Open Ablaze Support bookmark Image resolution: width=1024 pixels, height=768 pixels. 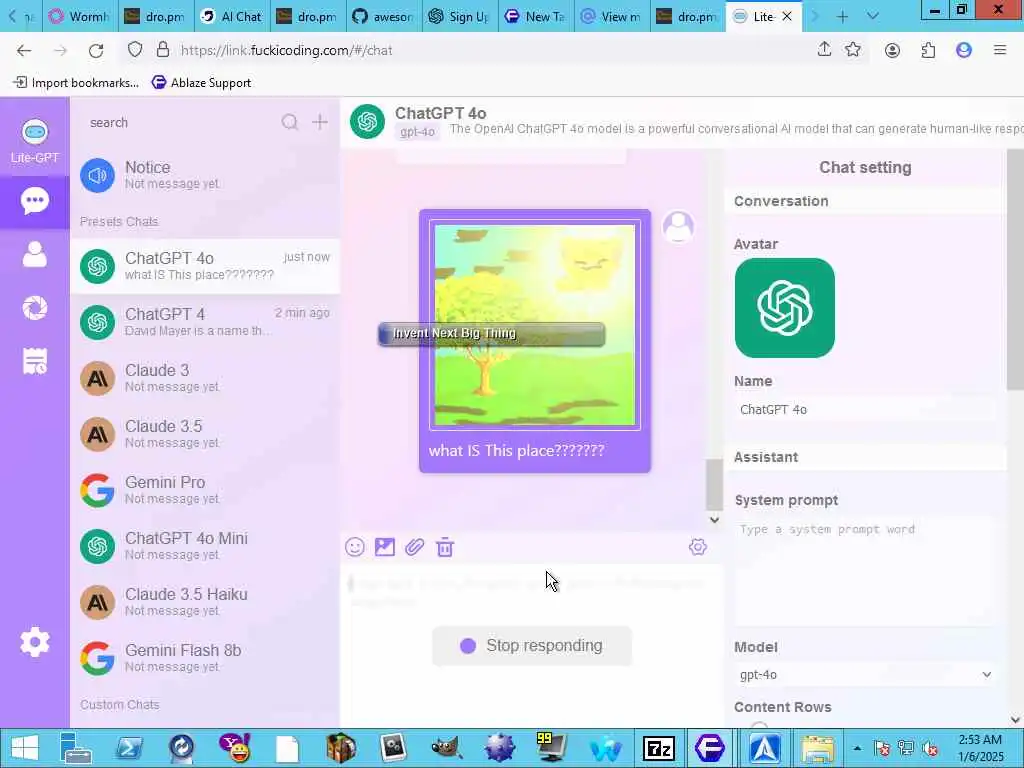click(201, 82)
